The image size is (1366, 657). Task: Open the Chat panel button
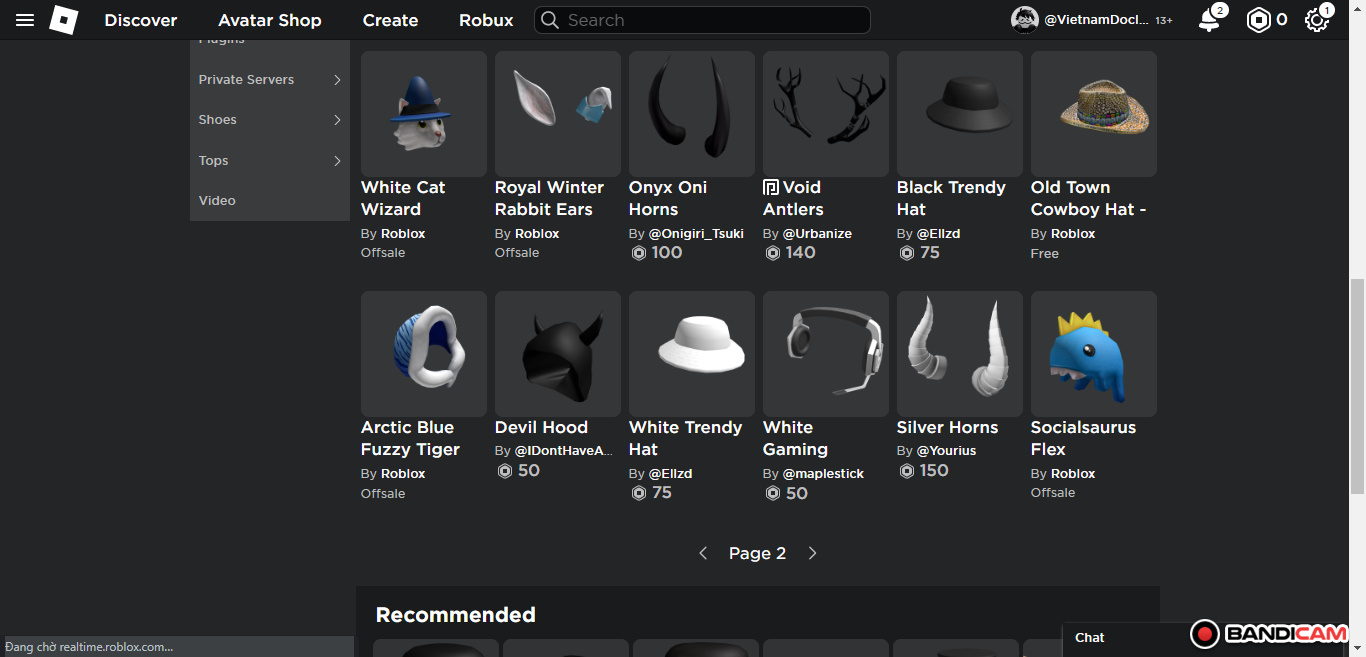(x=1090, y=637)
